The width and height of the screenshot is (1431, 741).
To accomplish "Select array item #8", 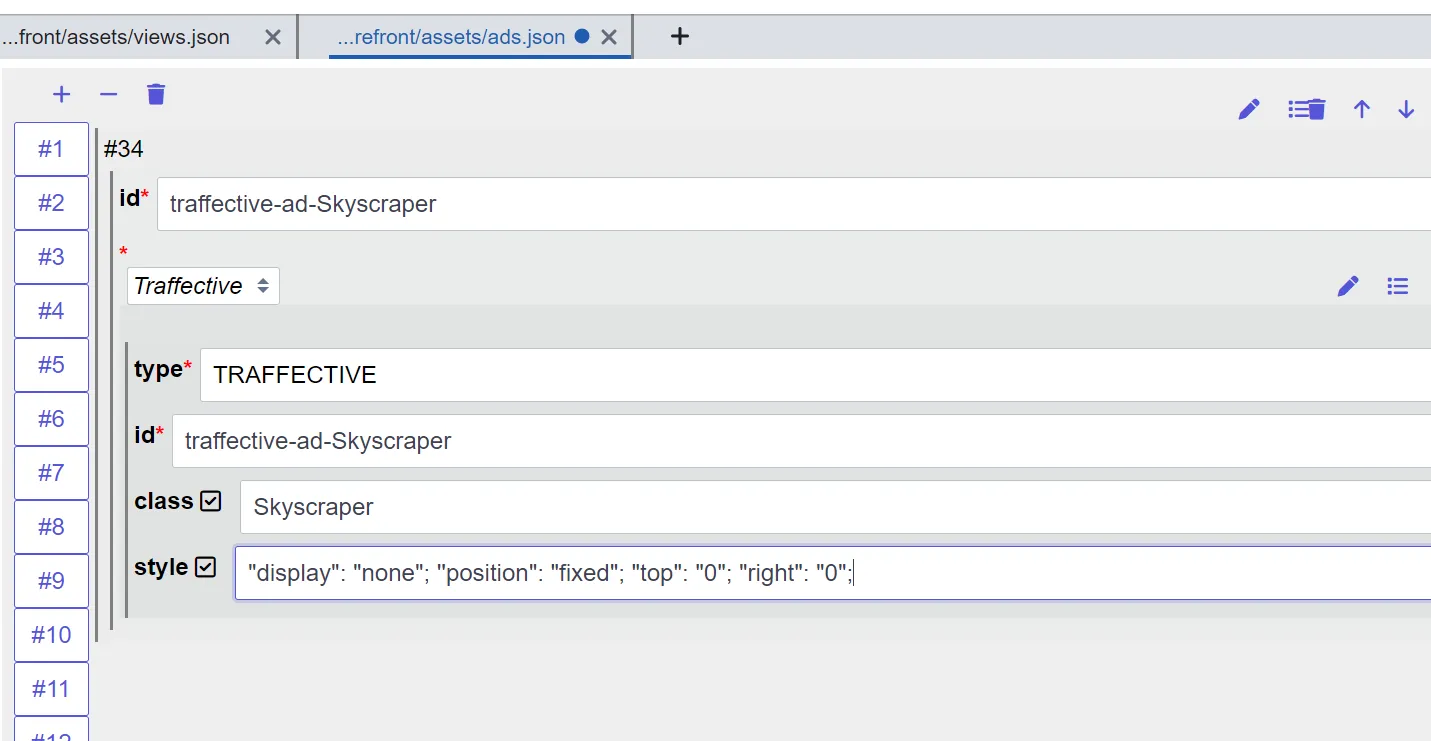I will click(51, 527).
